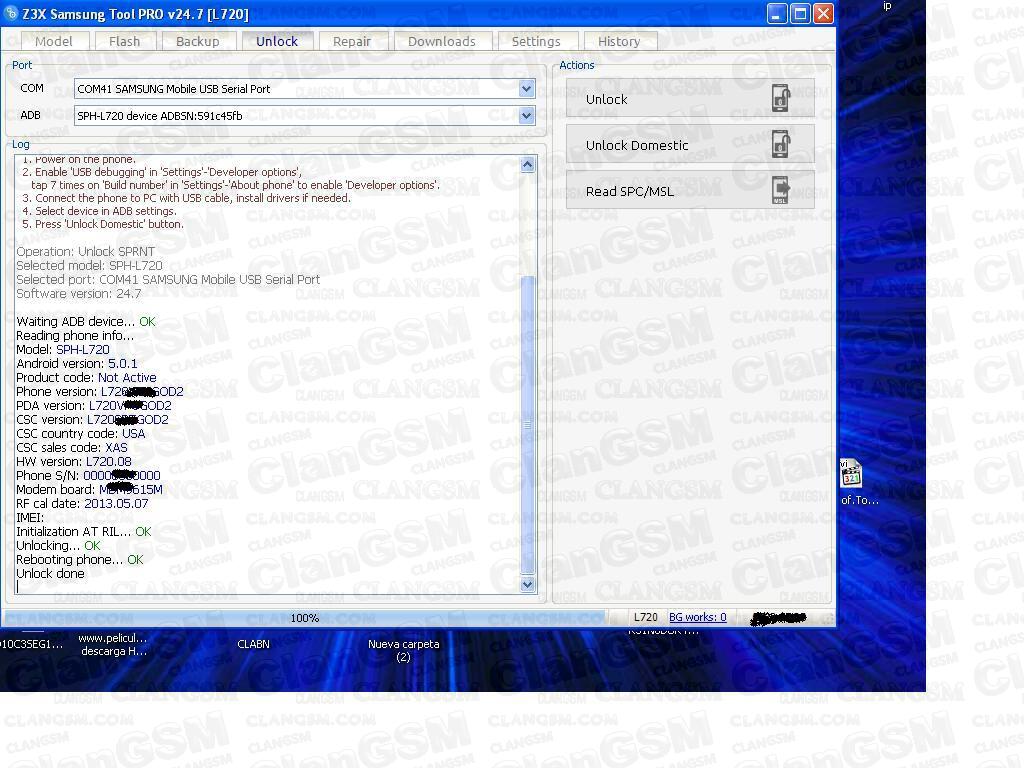Click the 'Android version: 5.0.1' log line

77,363
